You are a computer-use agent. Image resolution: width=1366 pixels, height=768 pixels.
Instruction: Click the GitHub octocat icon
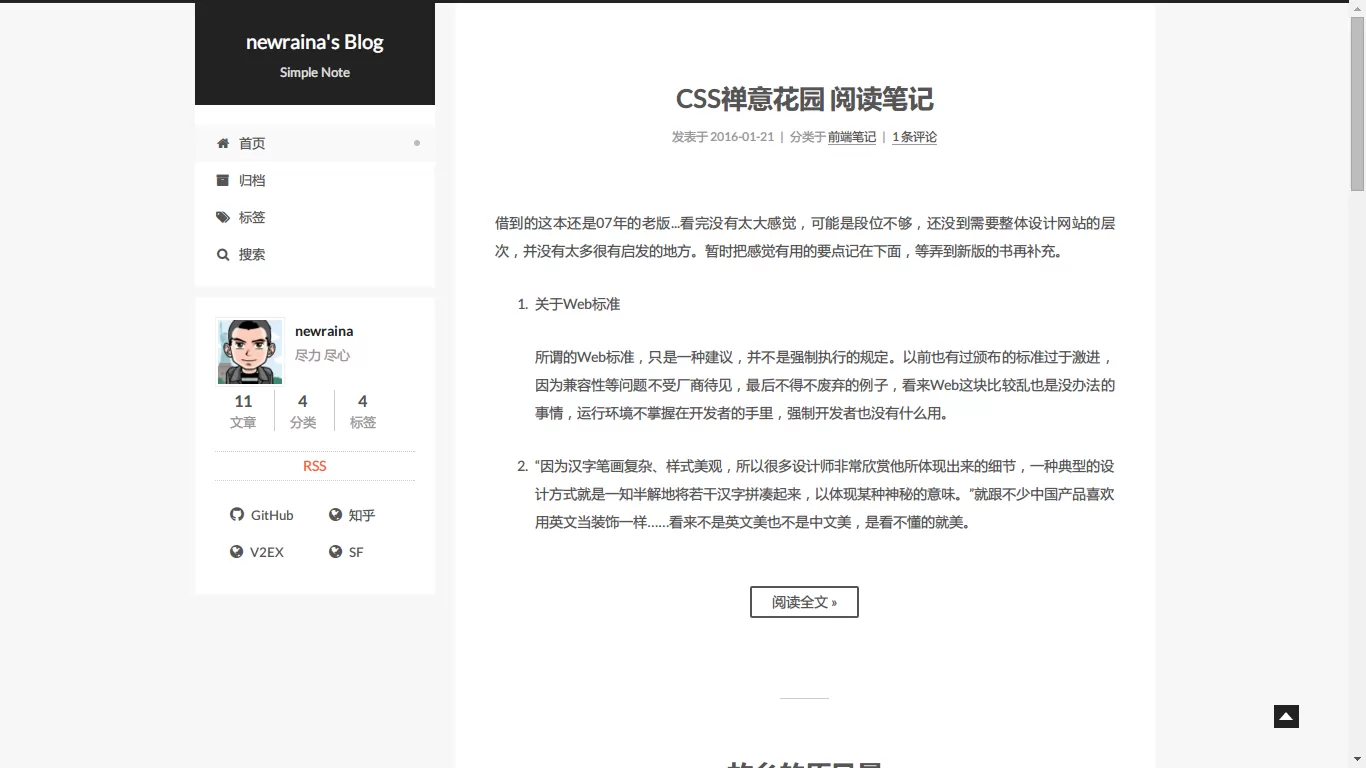[x=237, y=515]
